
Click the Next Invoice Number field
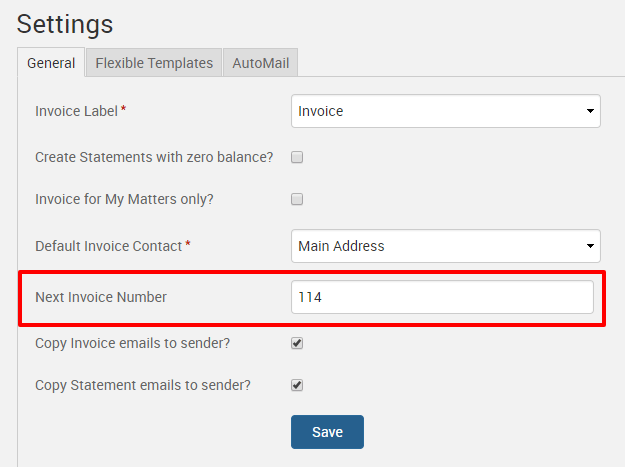[x=442, y=297]
